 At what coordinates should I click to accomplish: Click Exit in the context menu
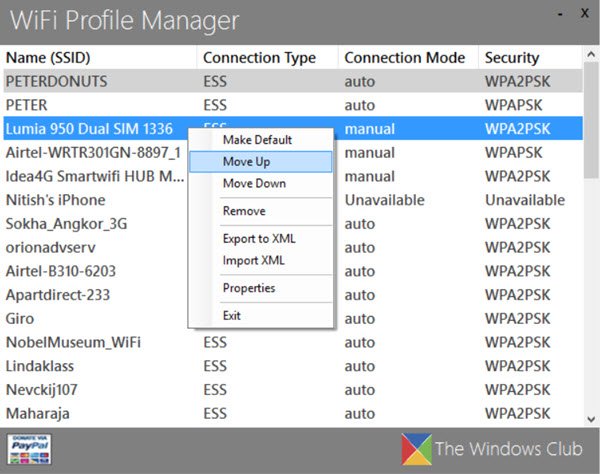pos(232,315)
